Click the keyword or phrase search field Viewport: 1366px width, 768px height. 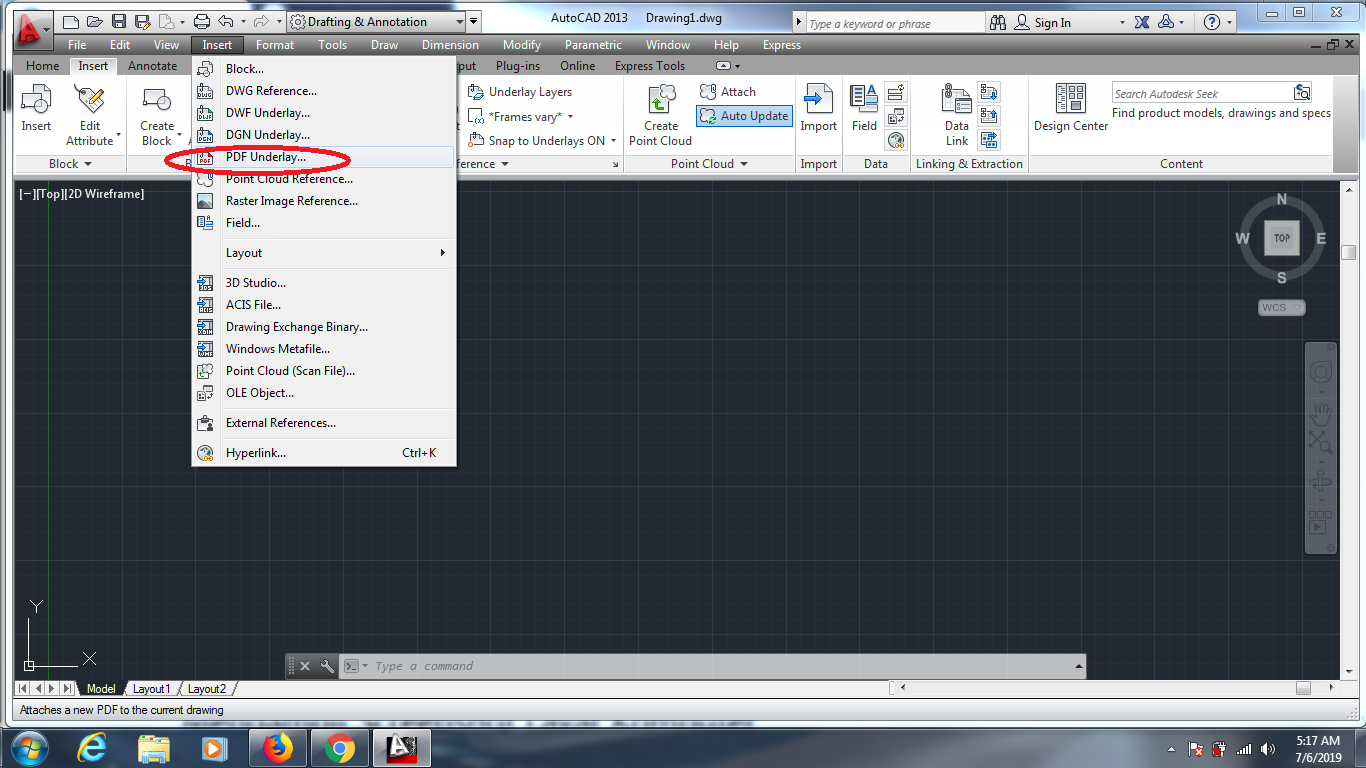click(894, 23)
